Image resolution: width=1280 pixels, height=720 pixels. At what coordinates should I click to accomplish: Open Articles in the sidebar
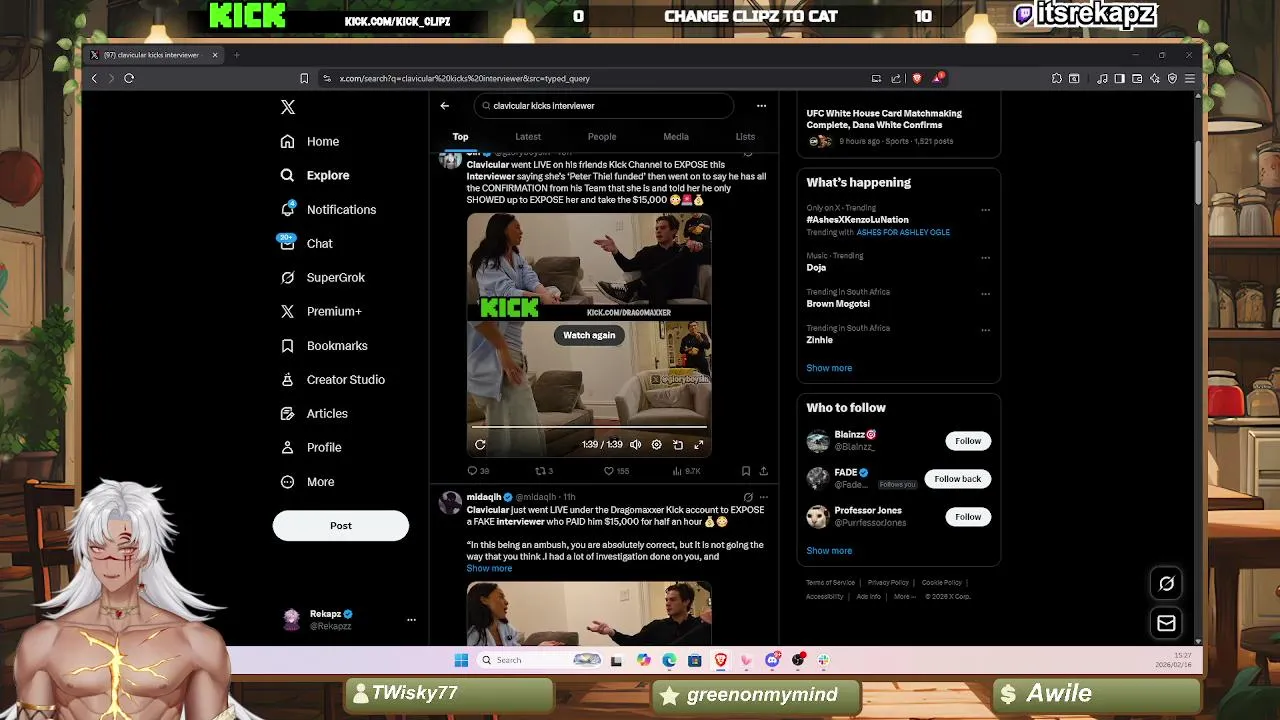(314, 413)
